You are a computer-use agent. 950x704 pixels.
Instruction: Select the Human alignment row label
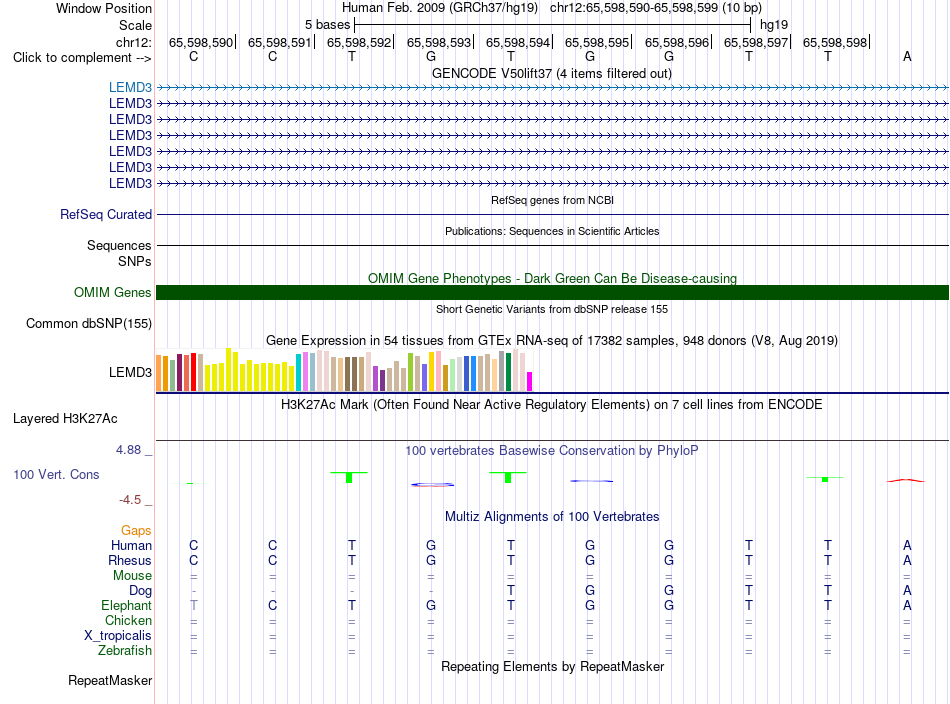tap(131, 546)
